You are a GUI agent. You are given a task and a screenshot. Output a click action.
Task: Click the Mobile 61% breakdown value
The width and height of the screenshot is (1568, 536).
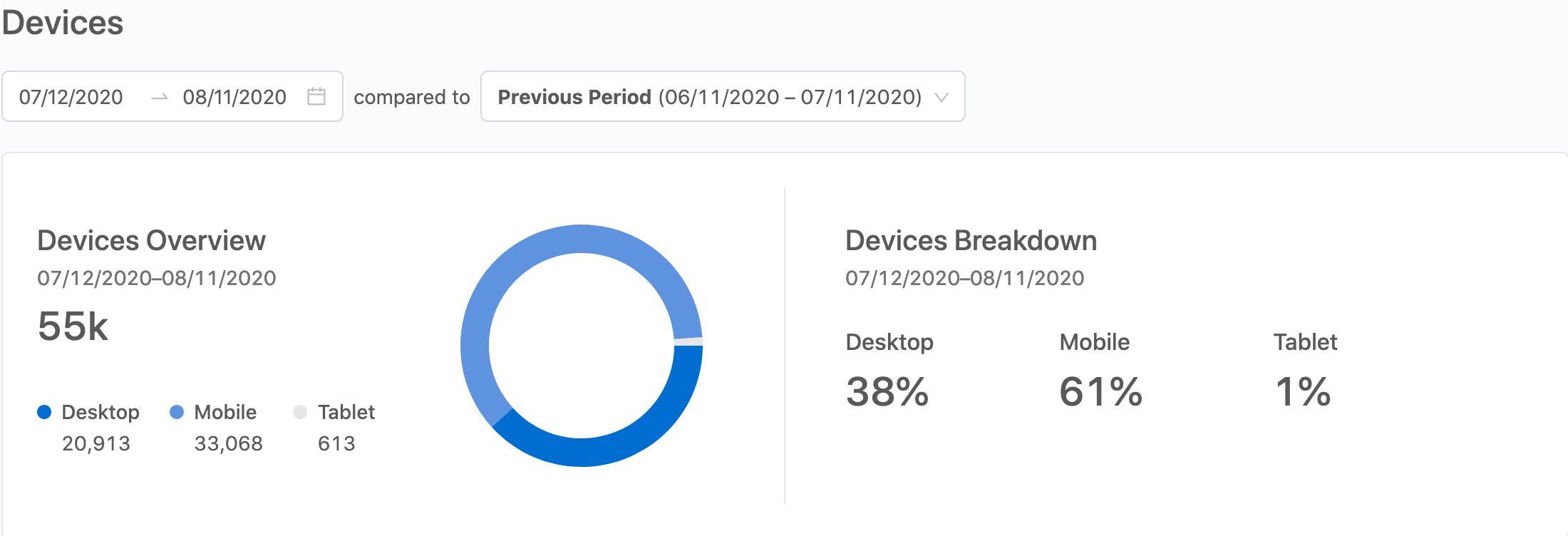coord(1100,391)
